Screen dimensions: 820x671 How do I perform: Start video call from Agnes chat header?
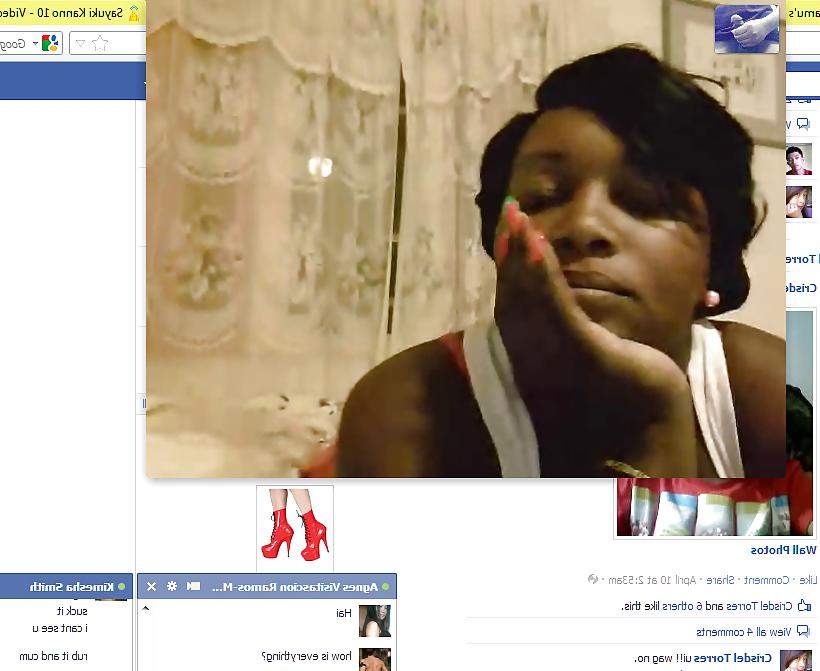click(193, 586)
